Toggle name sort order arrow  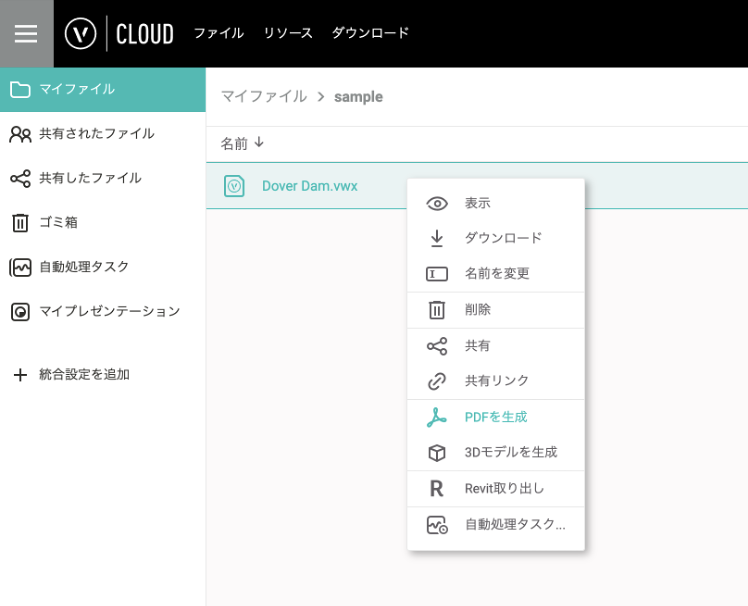259,143
